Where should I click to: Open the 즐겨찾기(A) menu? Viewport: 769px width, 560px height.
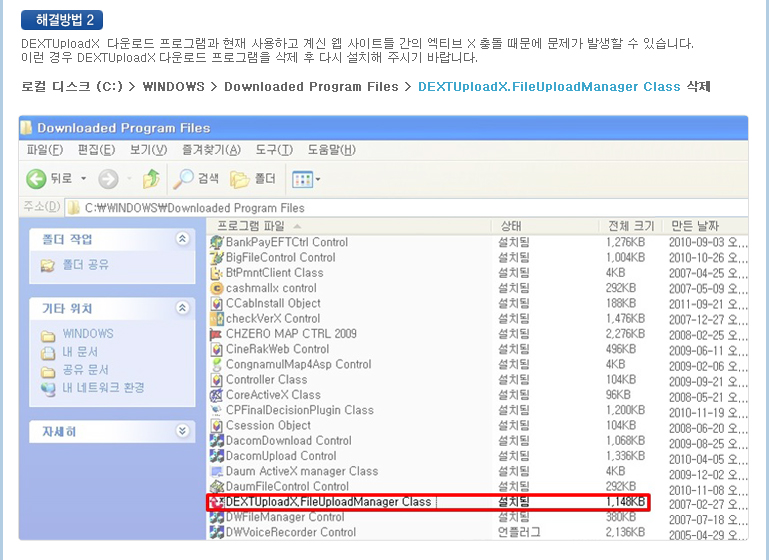click(x=211, y=150)
